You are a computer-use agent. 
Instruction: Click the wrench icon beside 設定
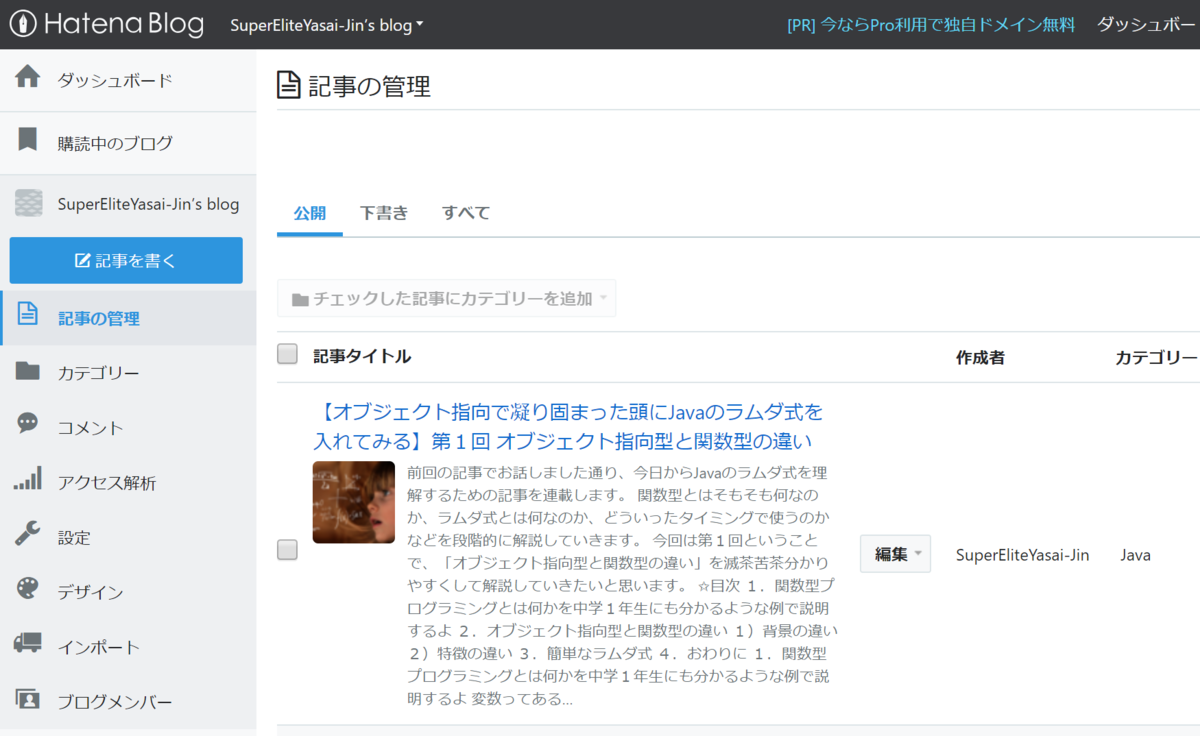pyautogui.click(x=28, y=535)
